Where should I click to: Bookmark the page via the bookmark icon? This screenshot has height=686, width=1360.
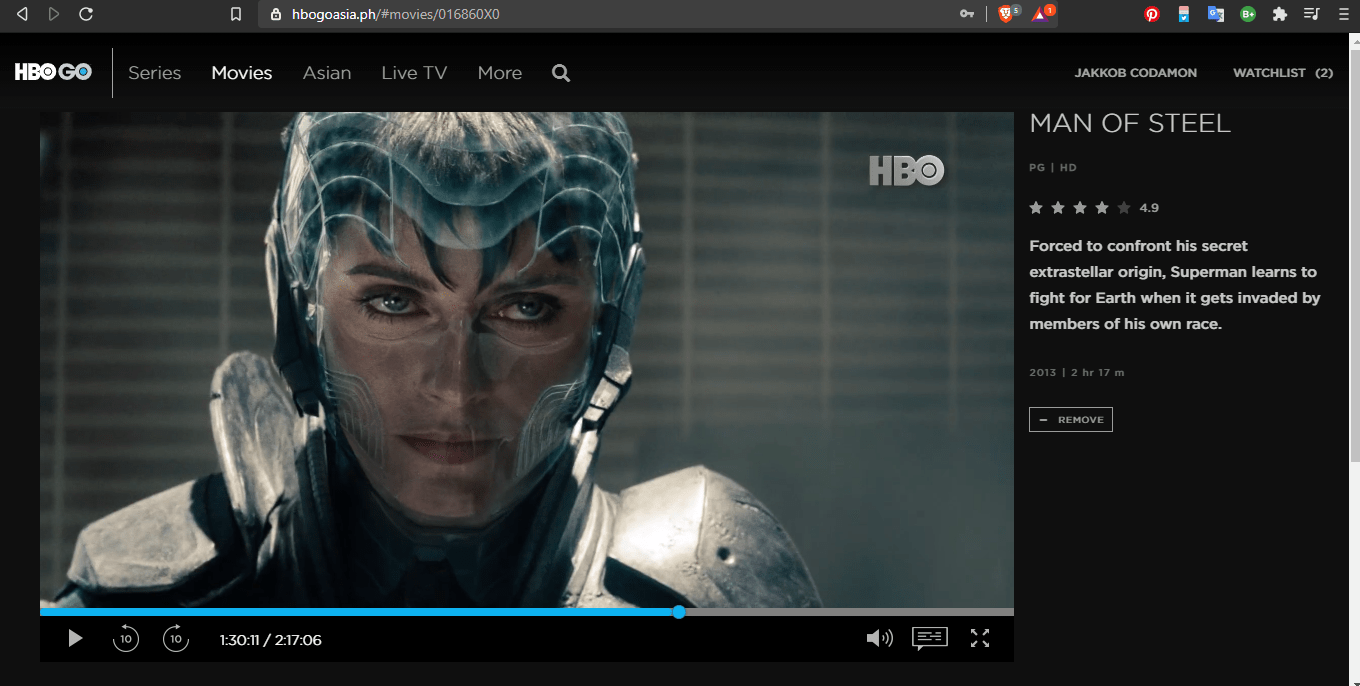coord(236,15)
